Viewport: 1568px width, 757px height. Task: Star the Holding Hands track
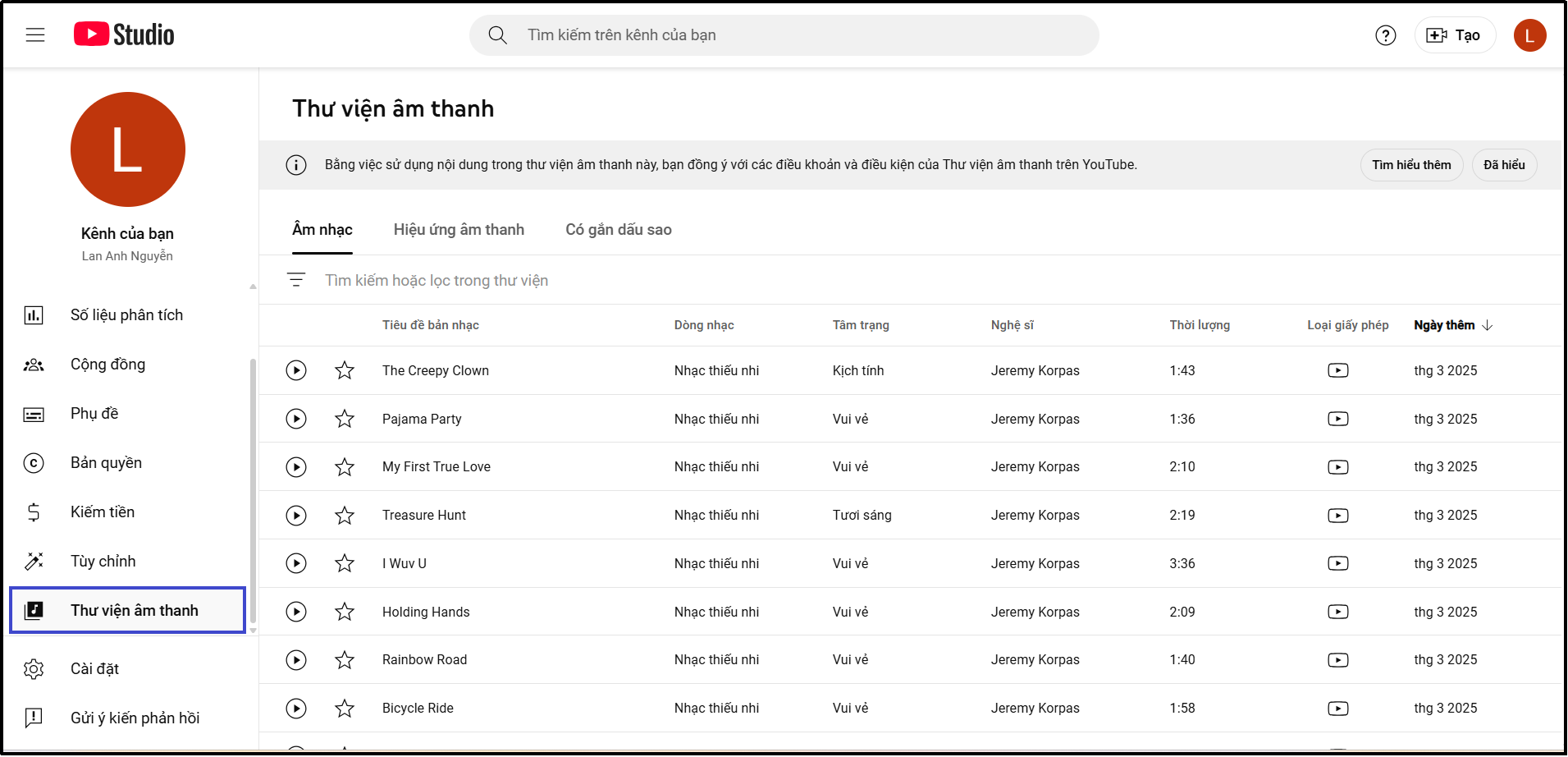tap(345, 612)
